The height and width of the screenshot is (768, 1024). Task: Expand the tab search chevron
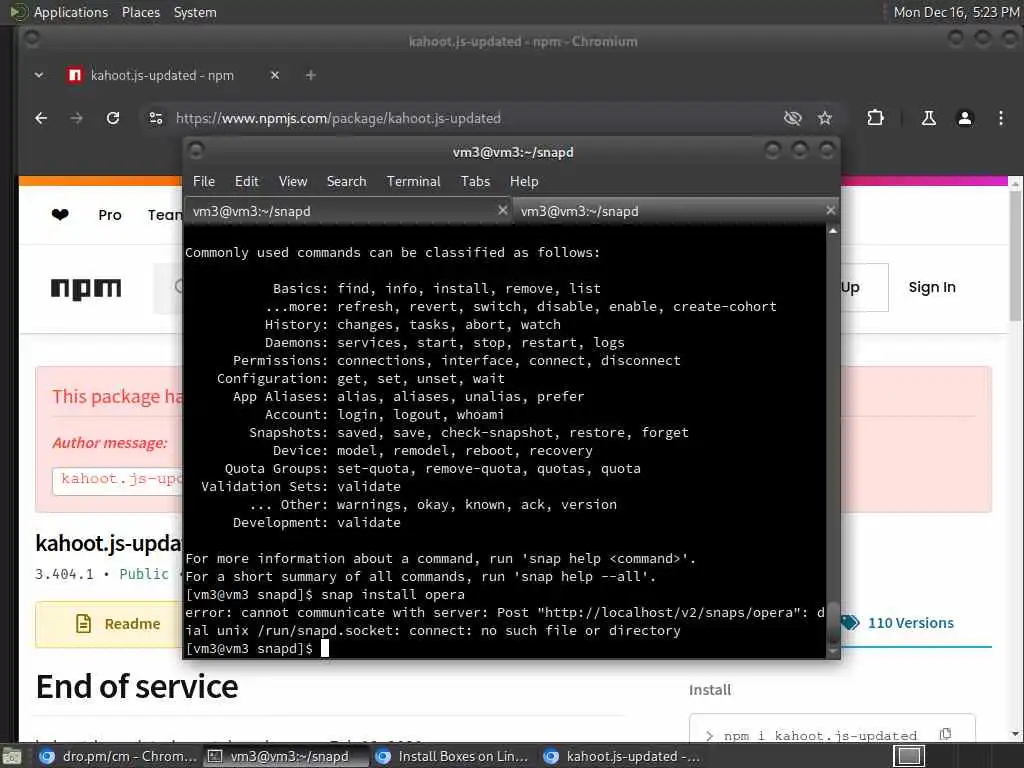(39, 75)
